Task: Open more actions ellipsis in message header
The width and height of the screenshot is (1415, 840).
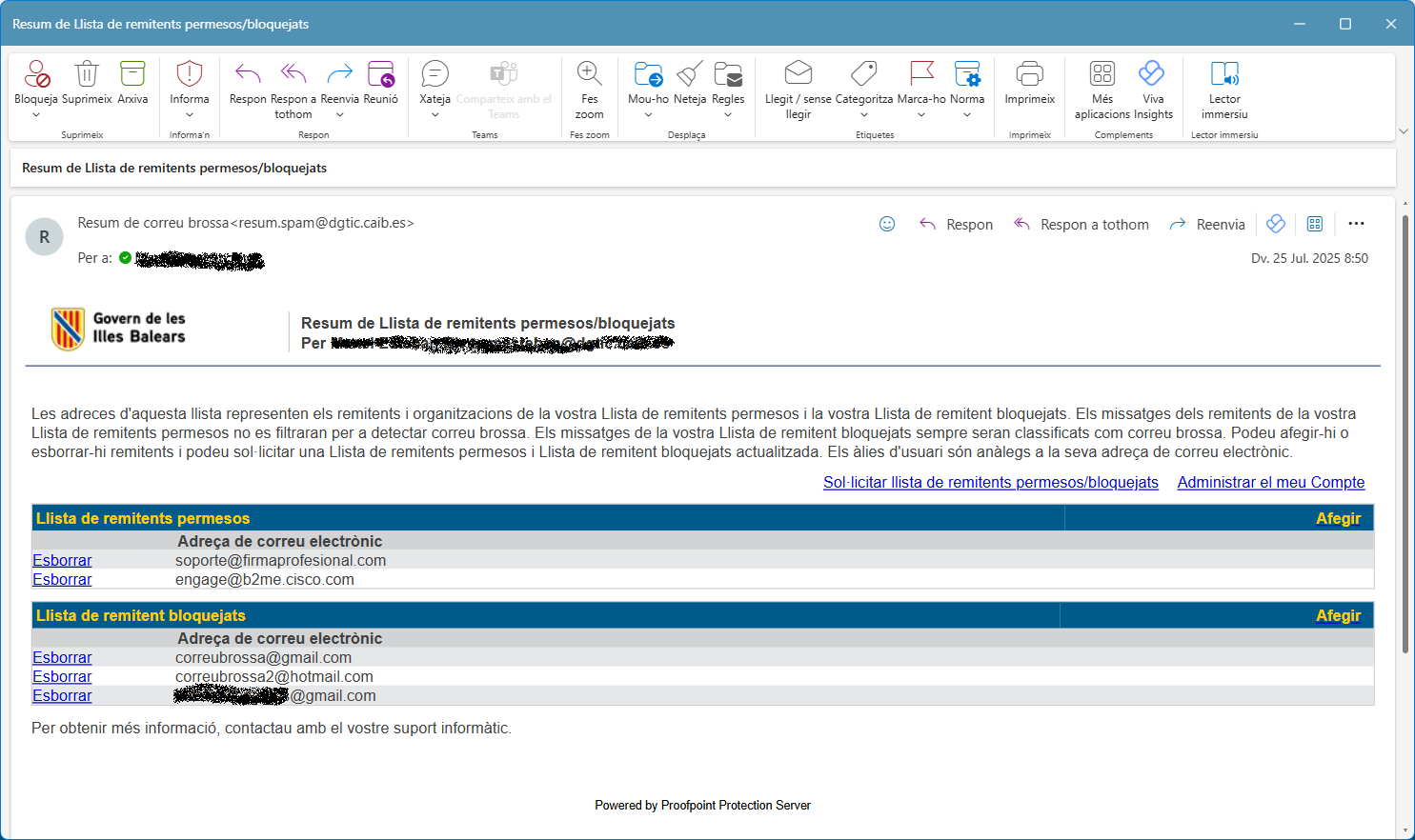Action: [x=1357, y=224]
